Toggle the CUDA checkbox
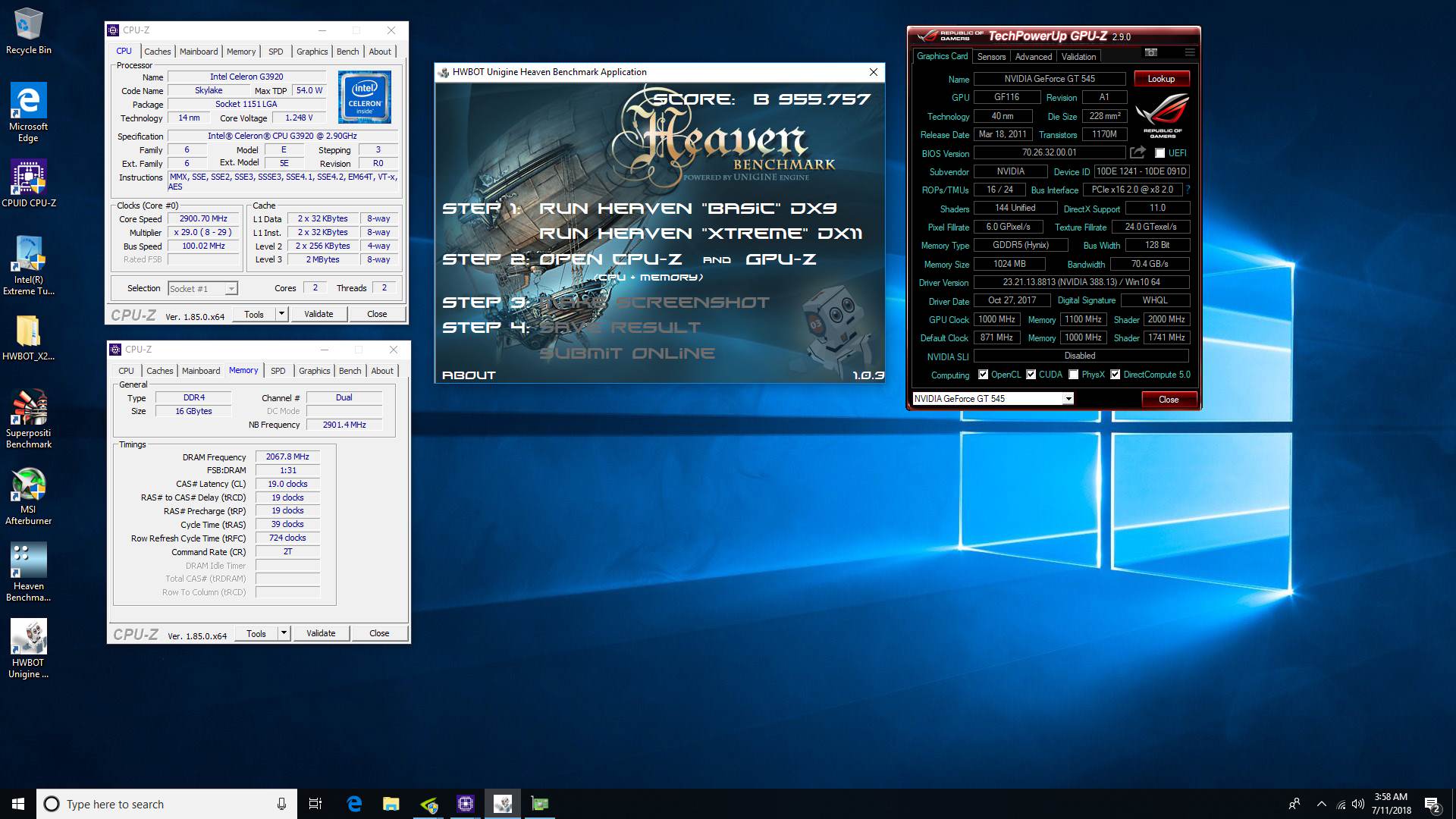 click(1031, 375)
